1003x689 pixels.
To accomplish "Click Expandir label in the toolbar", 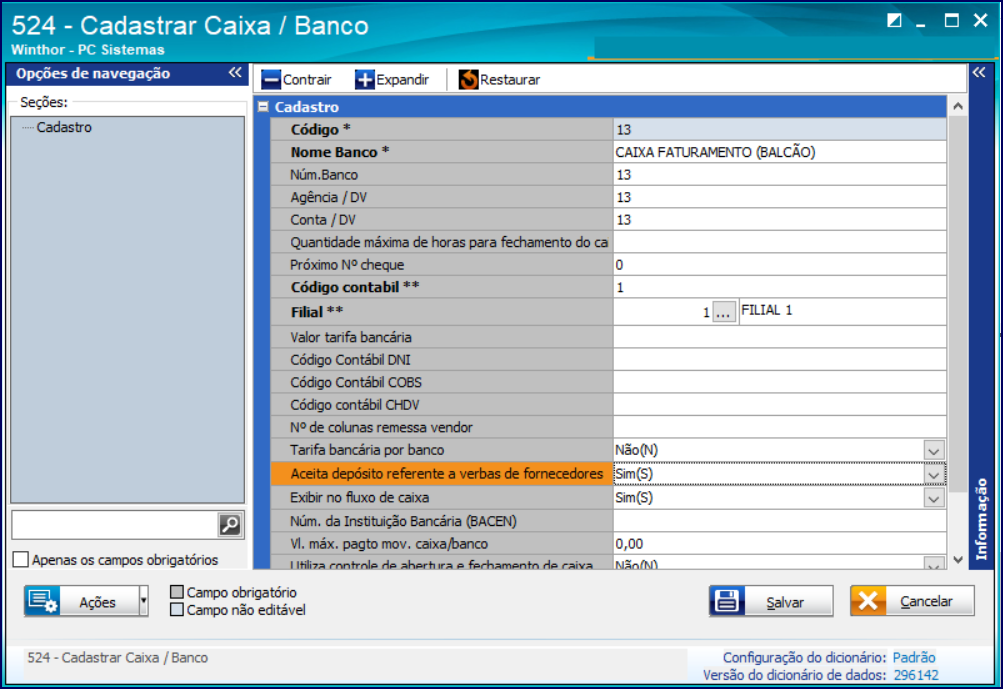I will coord(402,80).
